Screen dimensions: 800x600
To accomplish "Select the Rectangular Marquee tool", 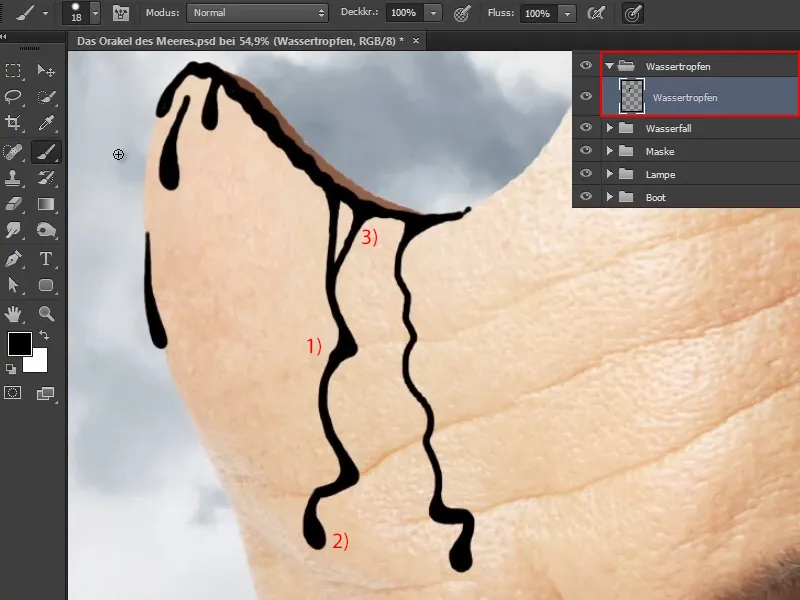I will tap(13, 70).
